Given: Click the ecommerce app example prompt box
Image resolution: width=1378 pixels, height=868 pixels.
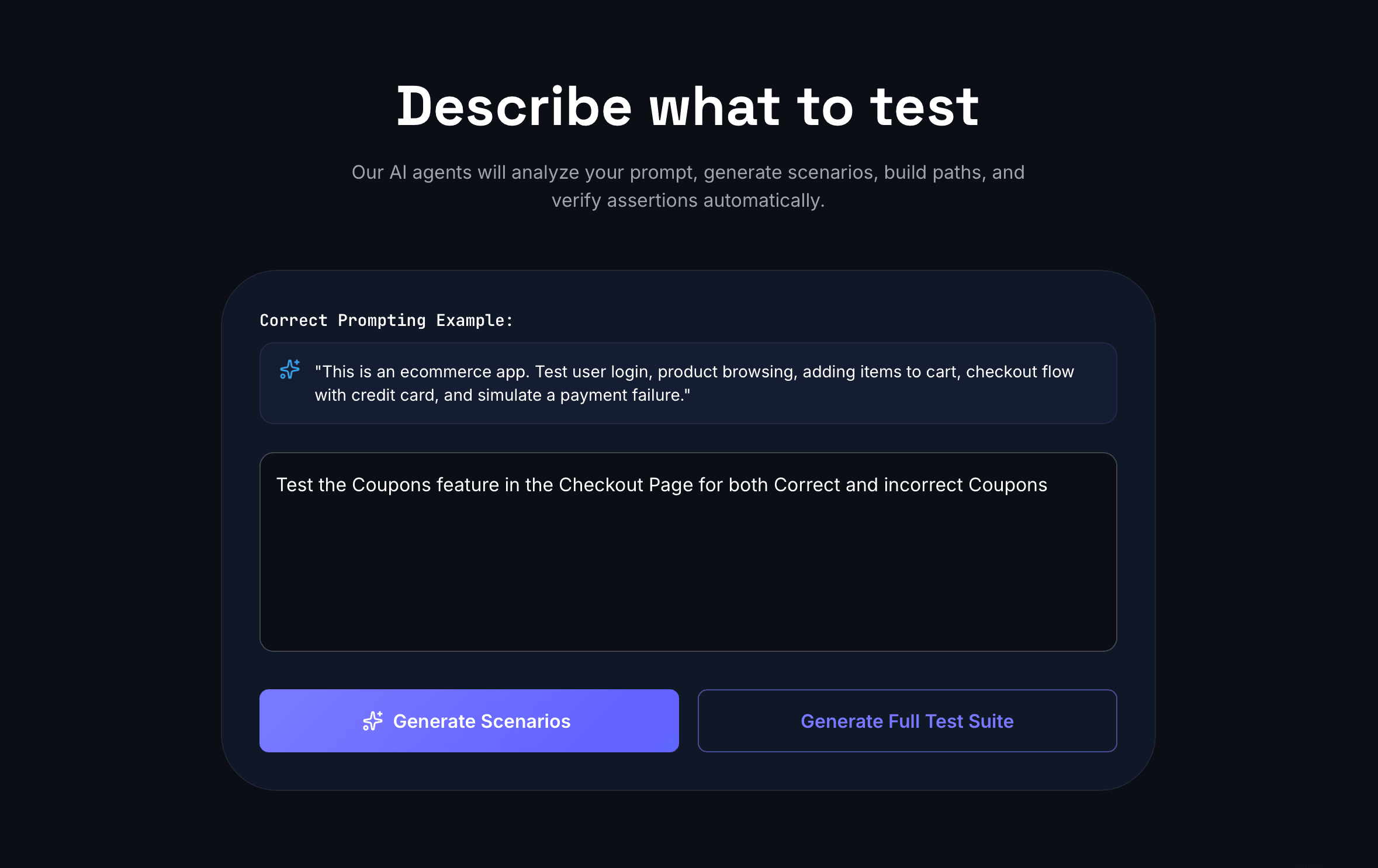Looking at the screenshot, I should coord(687,383).
